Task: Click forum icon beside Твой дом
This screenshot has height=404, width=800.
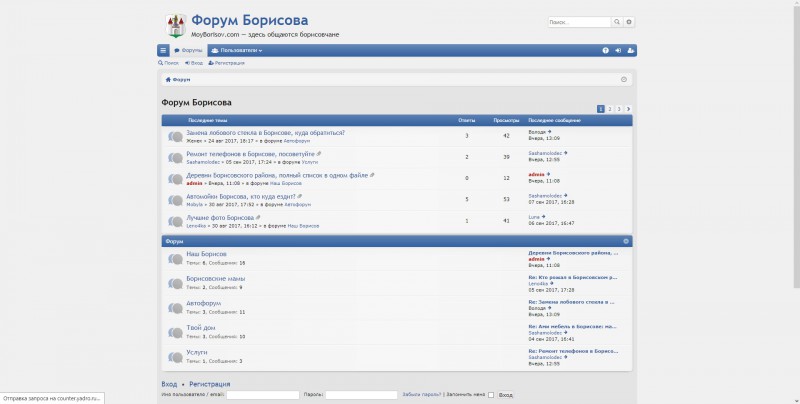Action: 175,333
